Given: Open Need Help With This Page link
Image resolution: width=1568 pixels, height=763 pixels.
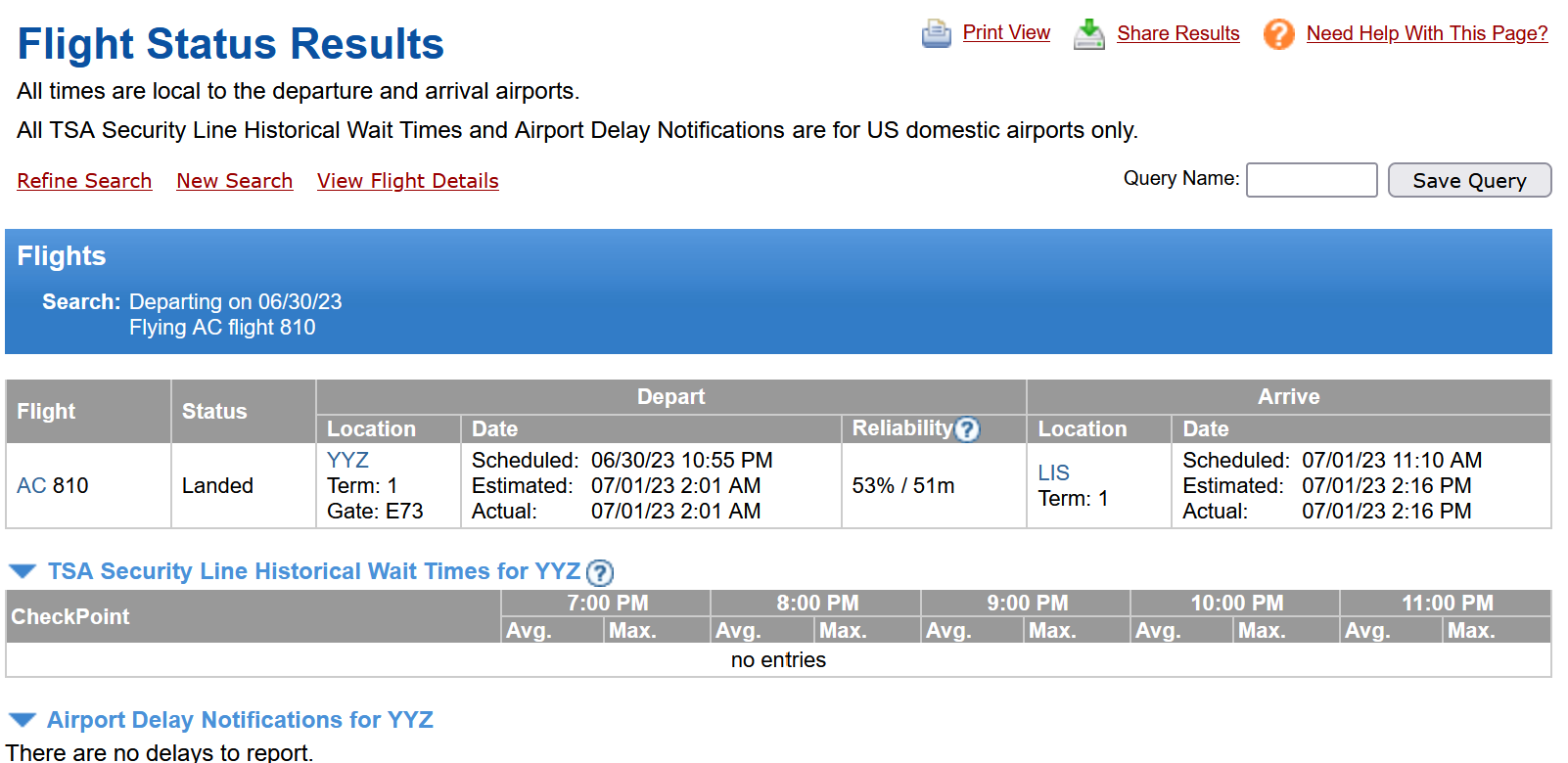Looking at the screenshot, I should [x=1426, y=33].
